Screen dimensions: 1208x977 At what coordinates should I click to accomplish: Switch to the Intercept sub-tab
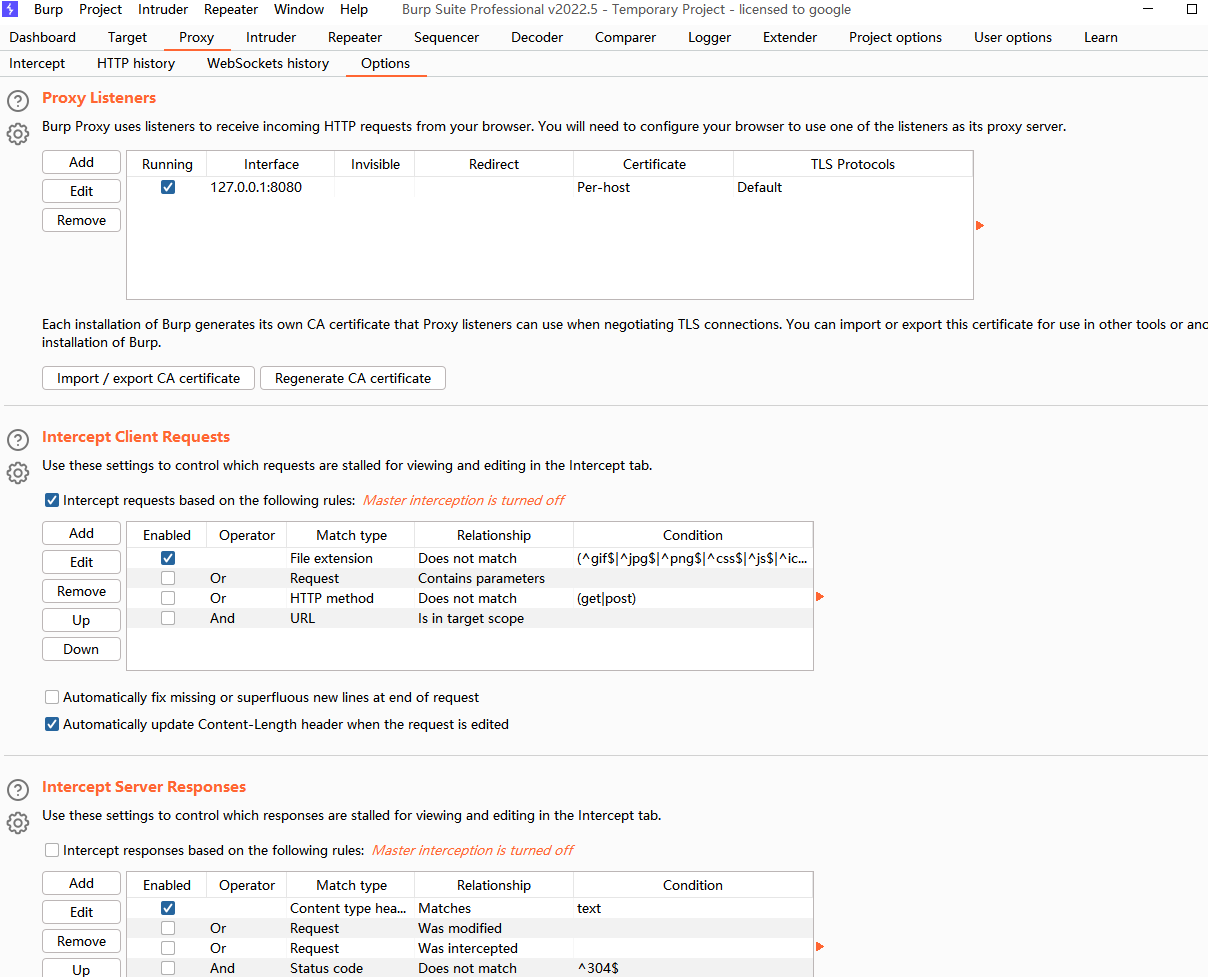tap(37, 63)
